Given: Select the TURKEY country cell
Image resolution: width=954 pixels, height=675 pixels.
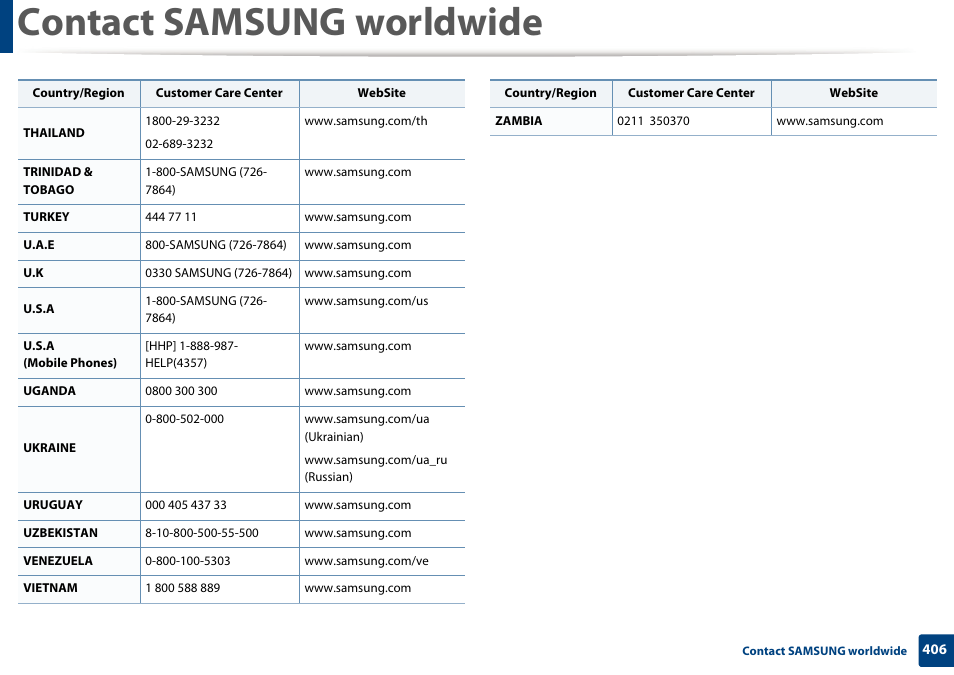Looking at the screenshot, I should [79, 218].
